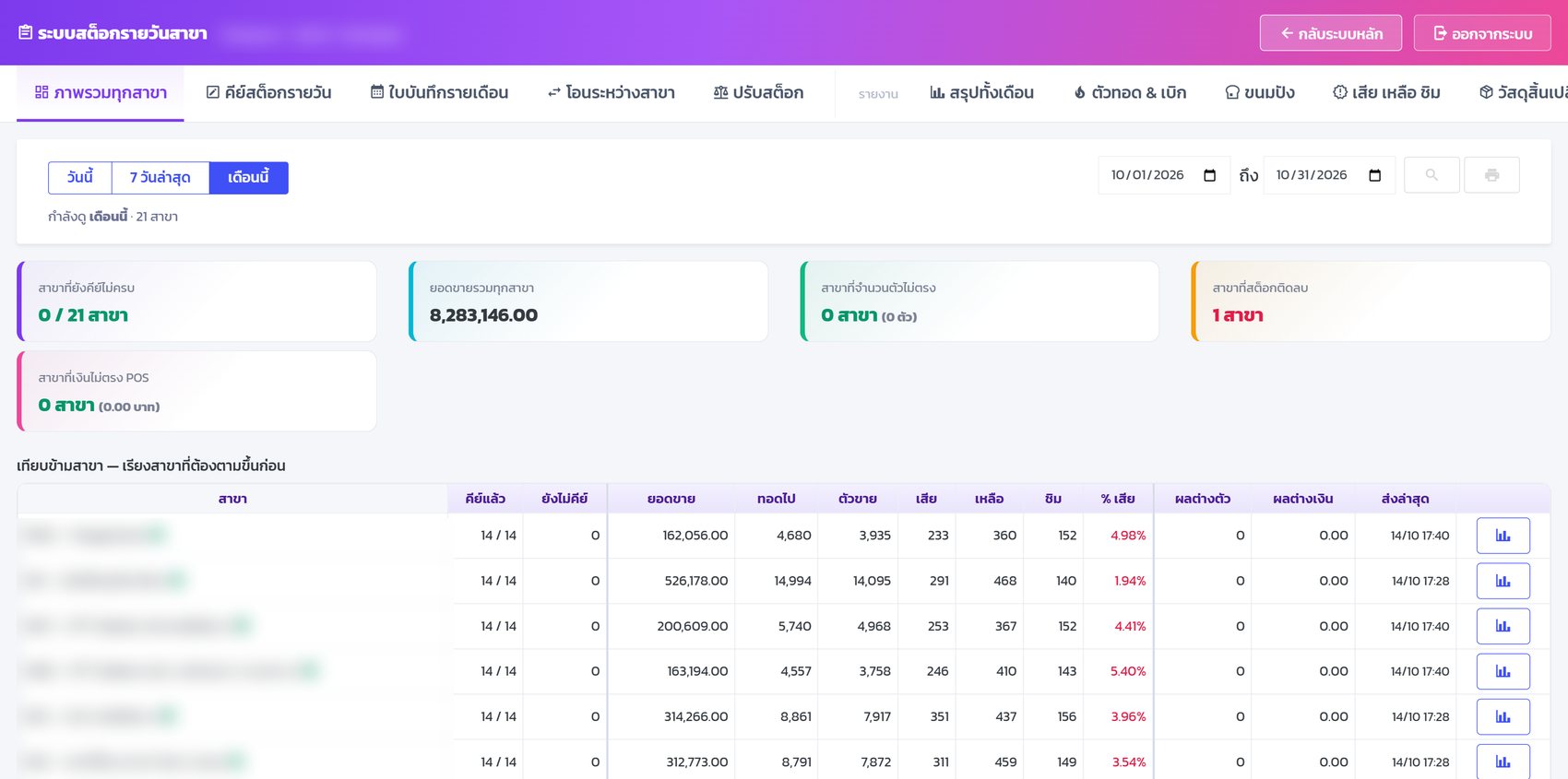Click the 5.40% waste value
Viewport: 1568px width, 779px height.
pyautogui.click(x=1128, y=671)
